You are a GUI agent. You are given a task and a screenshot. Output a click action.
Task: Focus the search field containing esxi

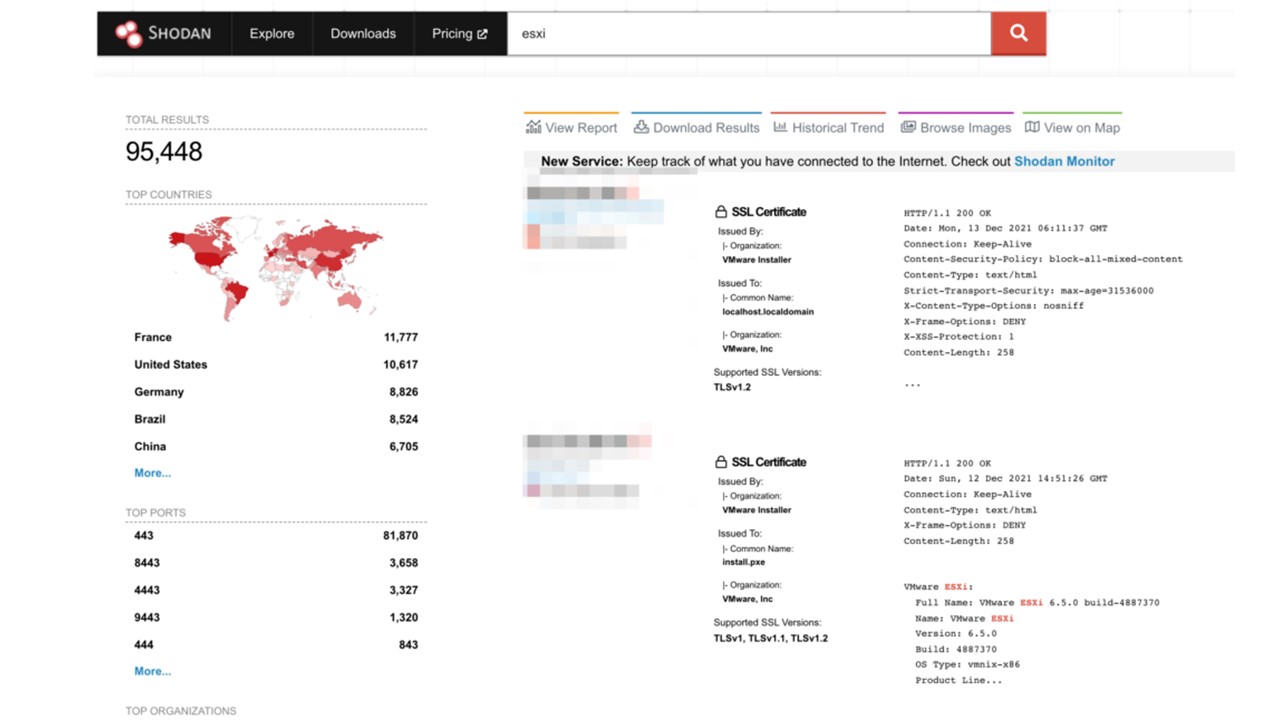749,33
